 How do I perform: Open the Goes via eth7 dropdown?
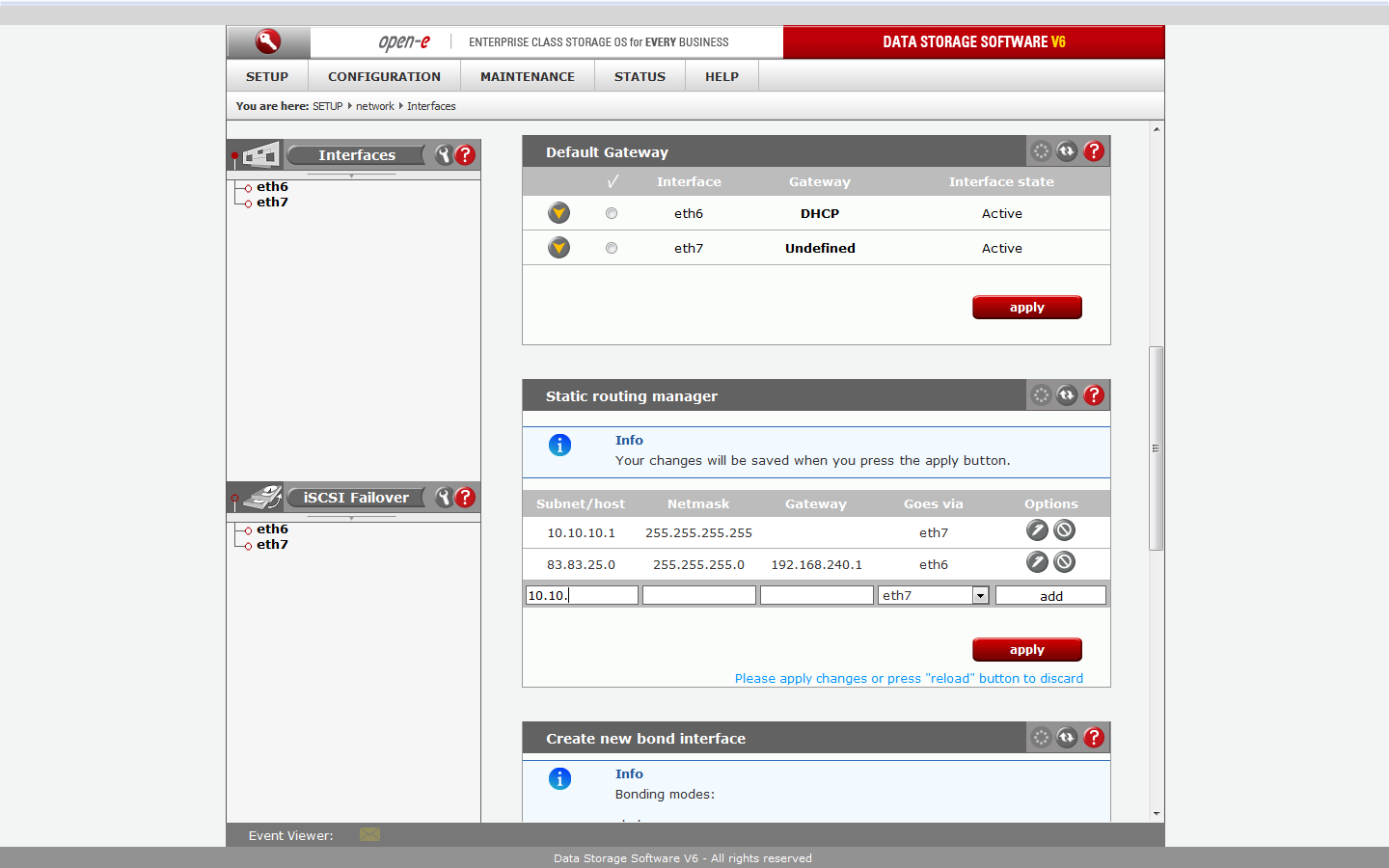point(980,596)
